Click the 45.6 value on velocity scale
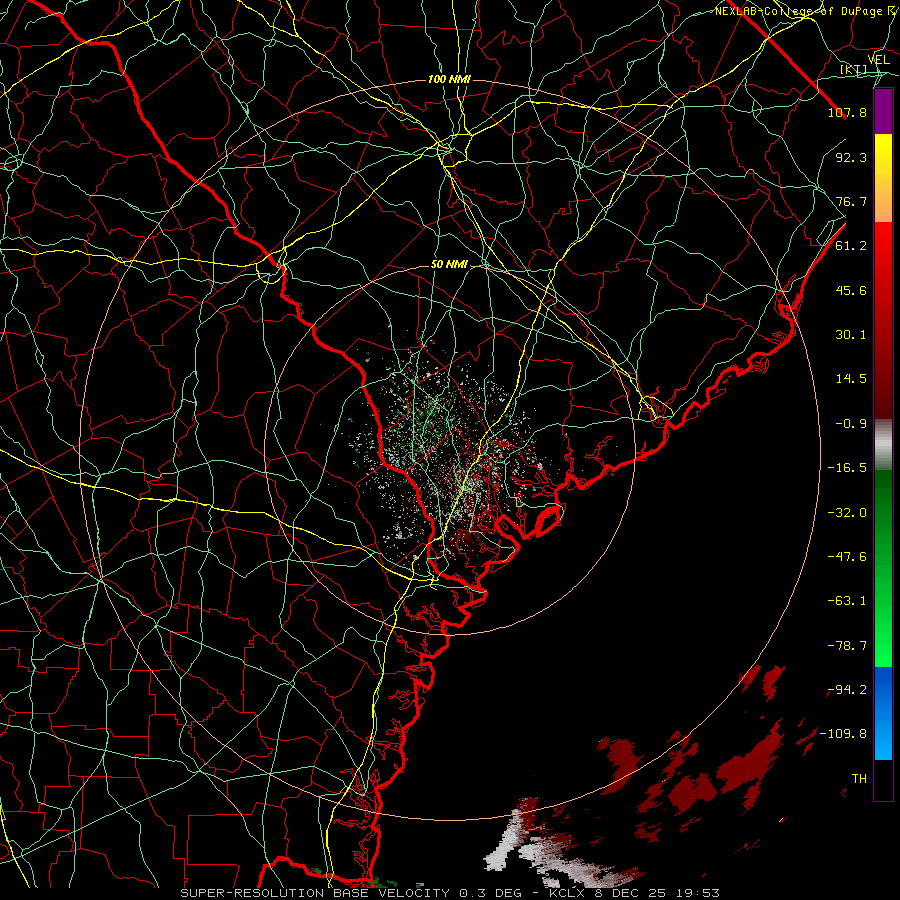The height and width of the screenshot is (900, 900). pyautogui.click(x=851, y=290)
